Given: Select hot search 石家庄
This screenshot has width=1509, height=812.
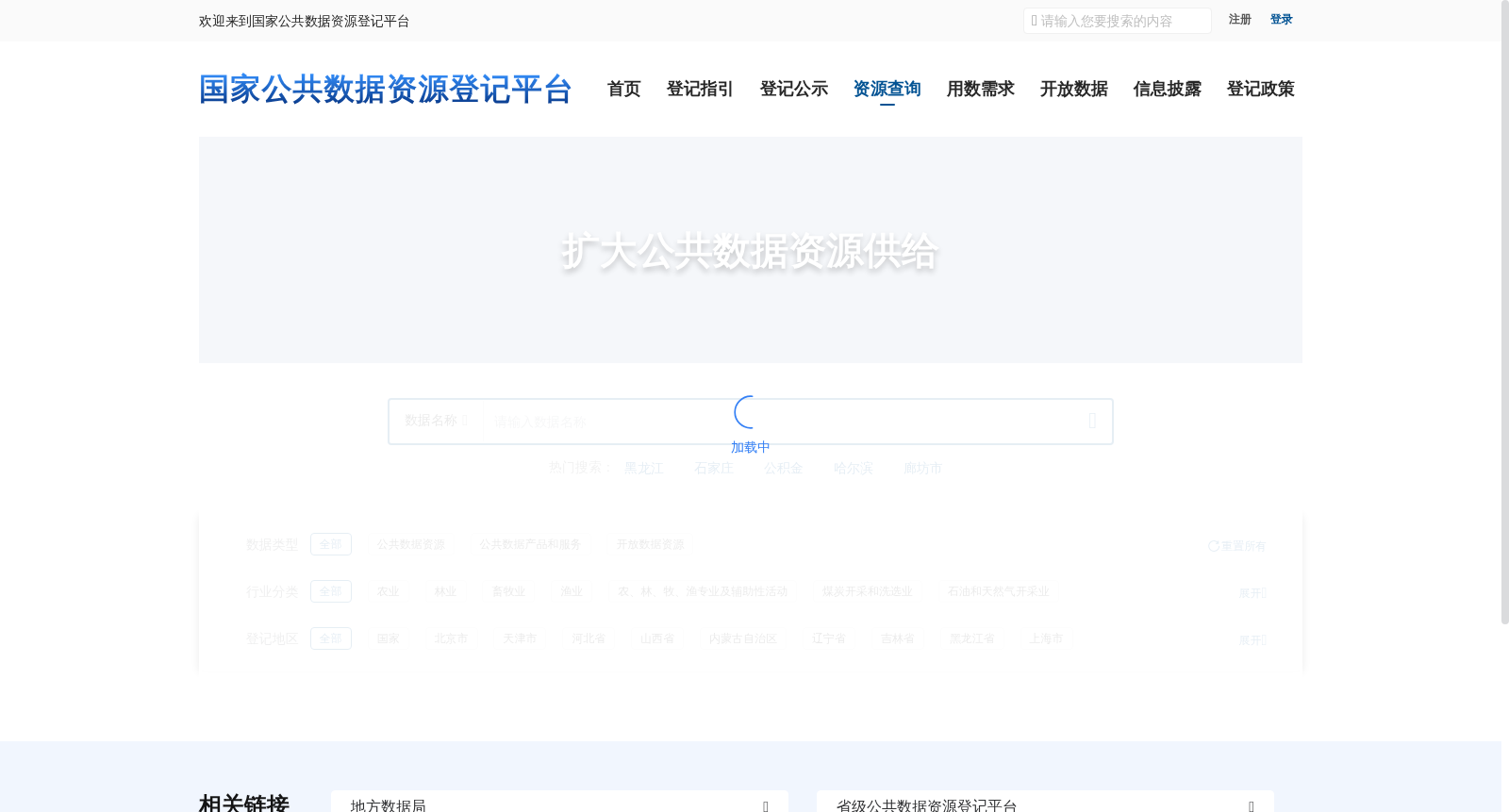Looking at the screenshot, I should [713, 468].
